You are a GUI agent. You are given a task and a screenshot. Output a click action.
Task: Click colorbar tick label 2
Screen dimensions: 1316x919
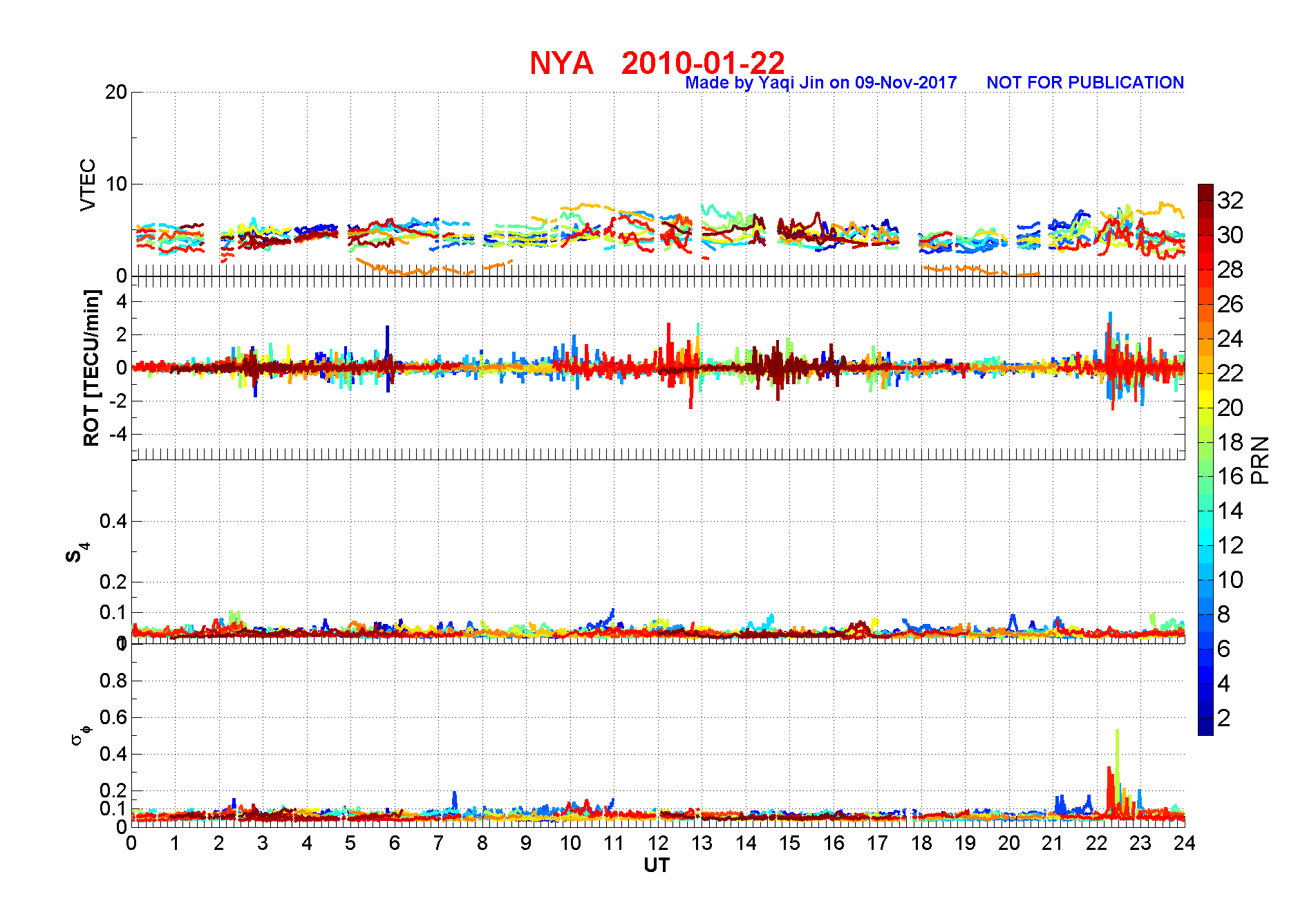point(1223,718)
